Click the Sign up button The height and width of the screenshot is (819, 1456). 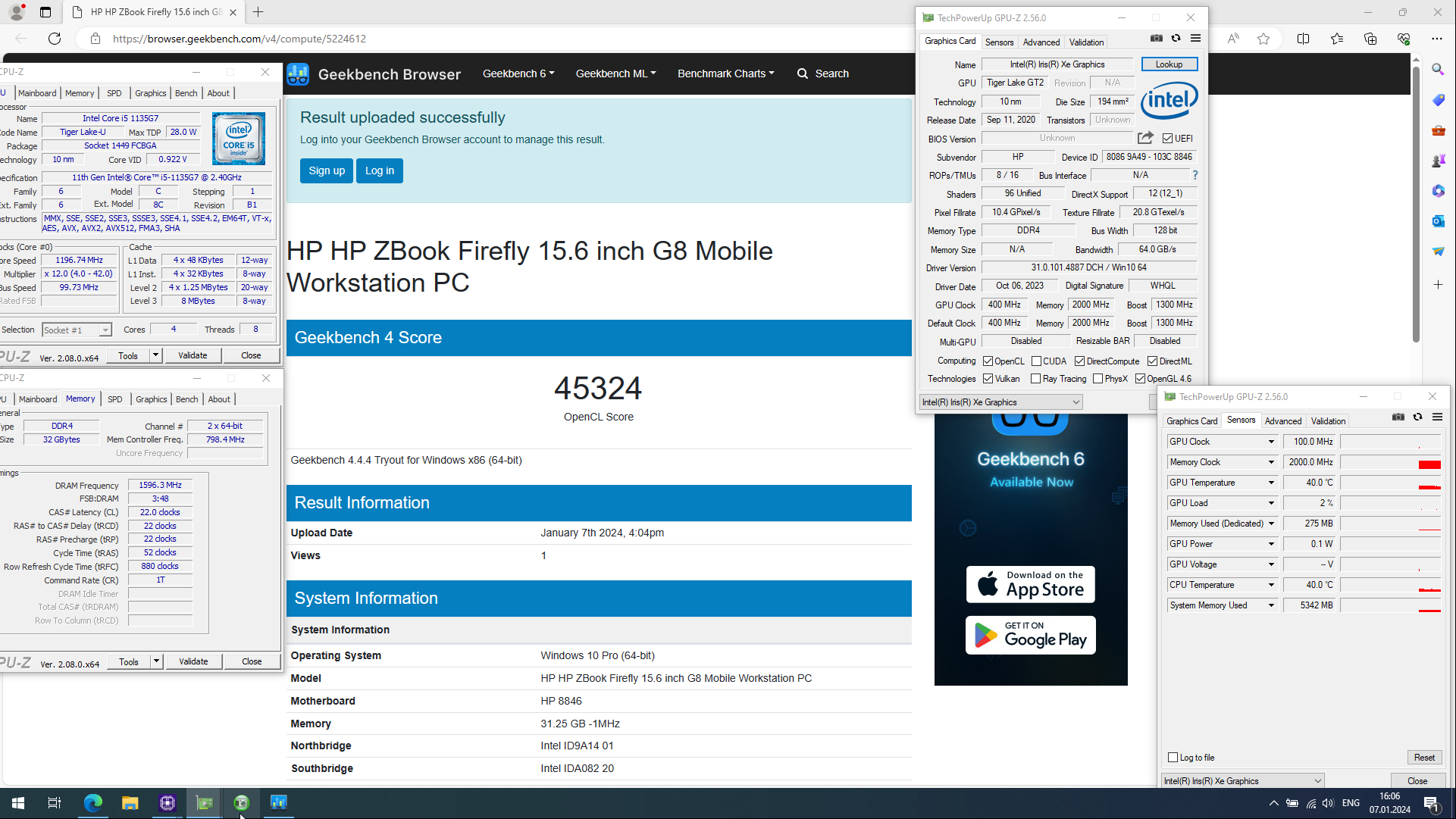tap(327, 170)
